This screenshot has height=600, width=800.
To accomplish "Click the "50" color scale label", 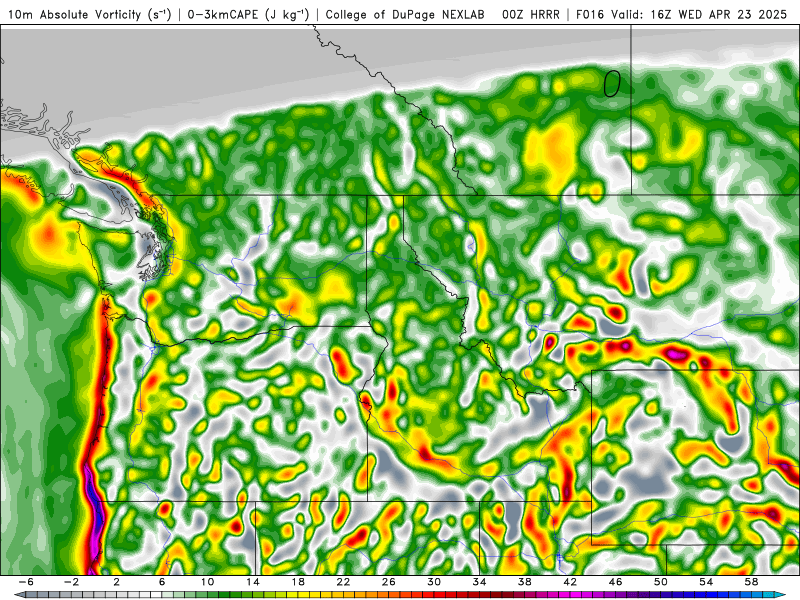I will point(661,582).
